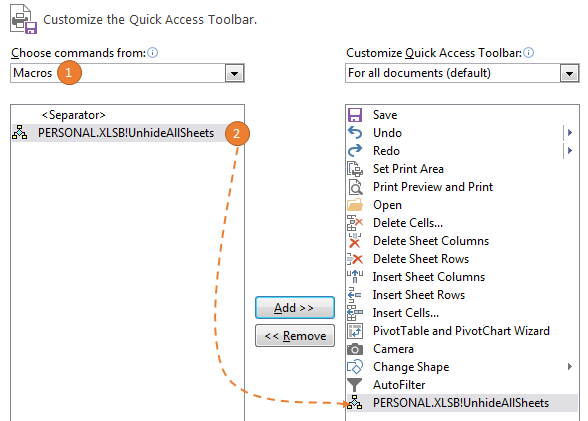Click the Print Preview and Print icon
Image resolution: width=588 pixels, height=421 pixels.
(x=355, y=187)
